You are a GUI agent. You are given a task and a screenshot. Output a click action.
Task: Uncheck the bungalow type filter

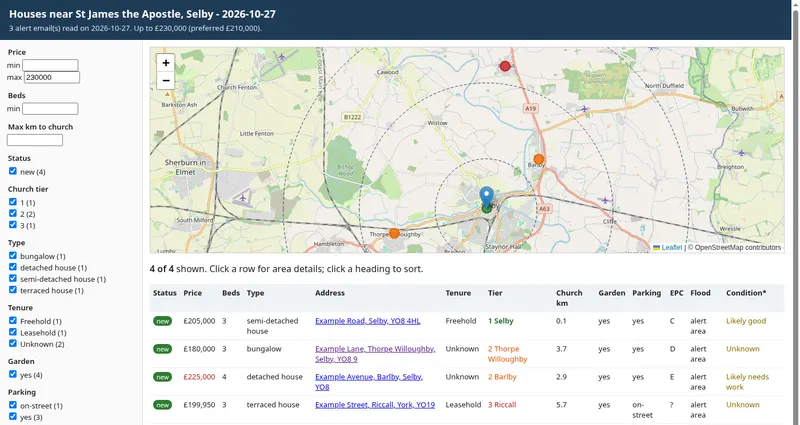[13, 256]
